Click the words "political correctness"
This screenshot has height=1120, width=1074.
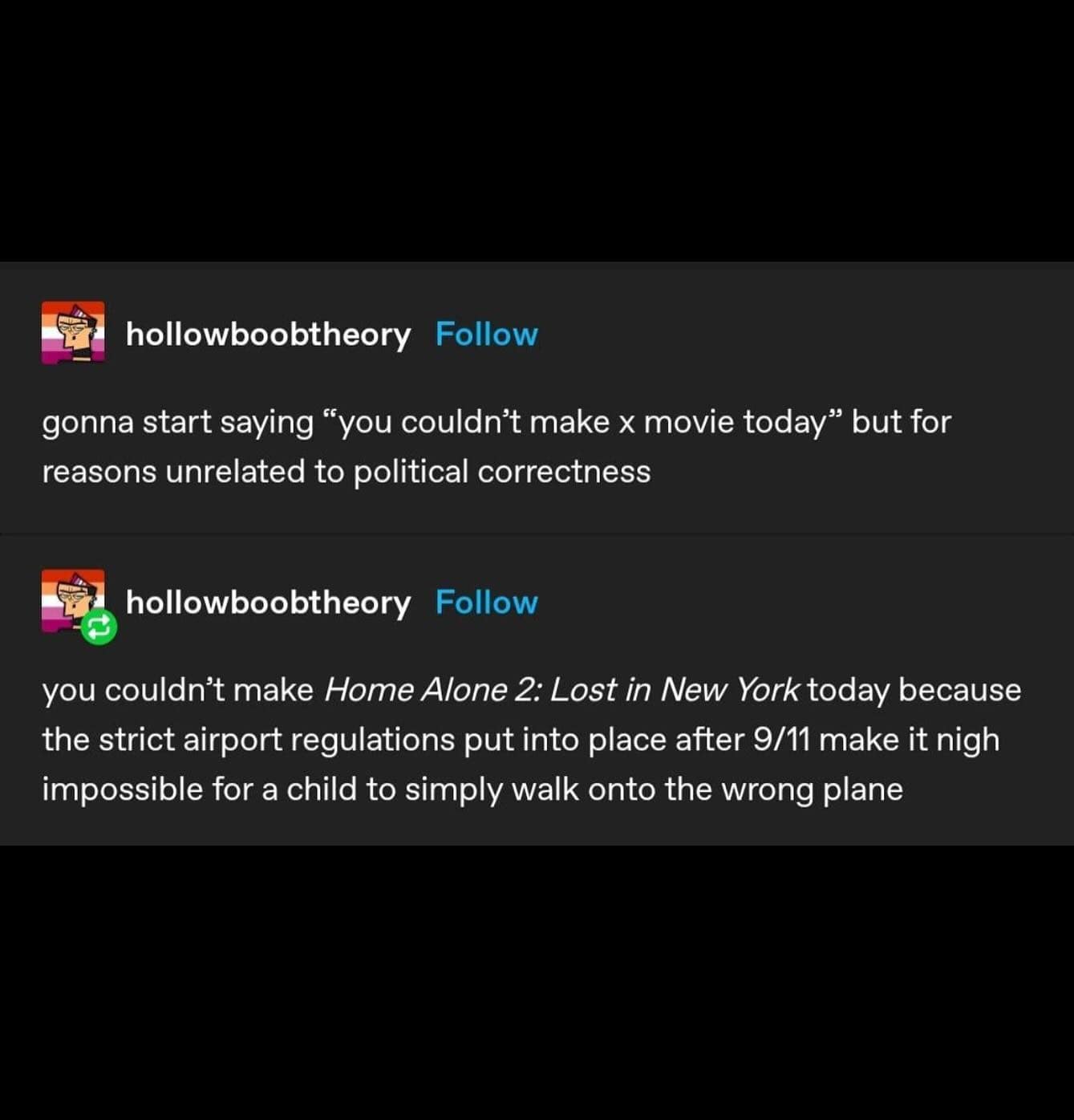[x=501, y=472]
